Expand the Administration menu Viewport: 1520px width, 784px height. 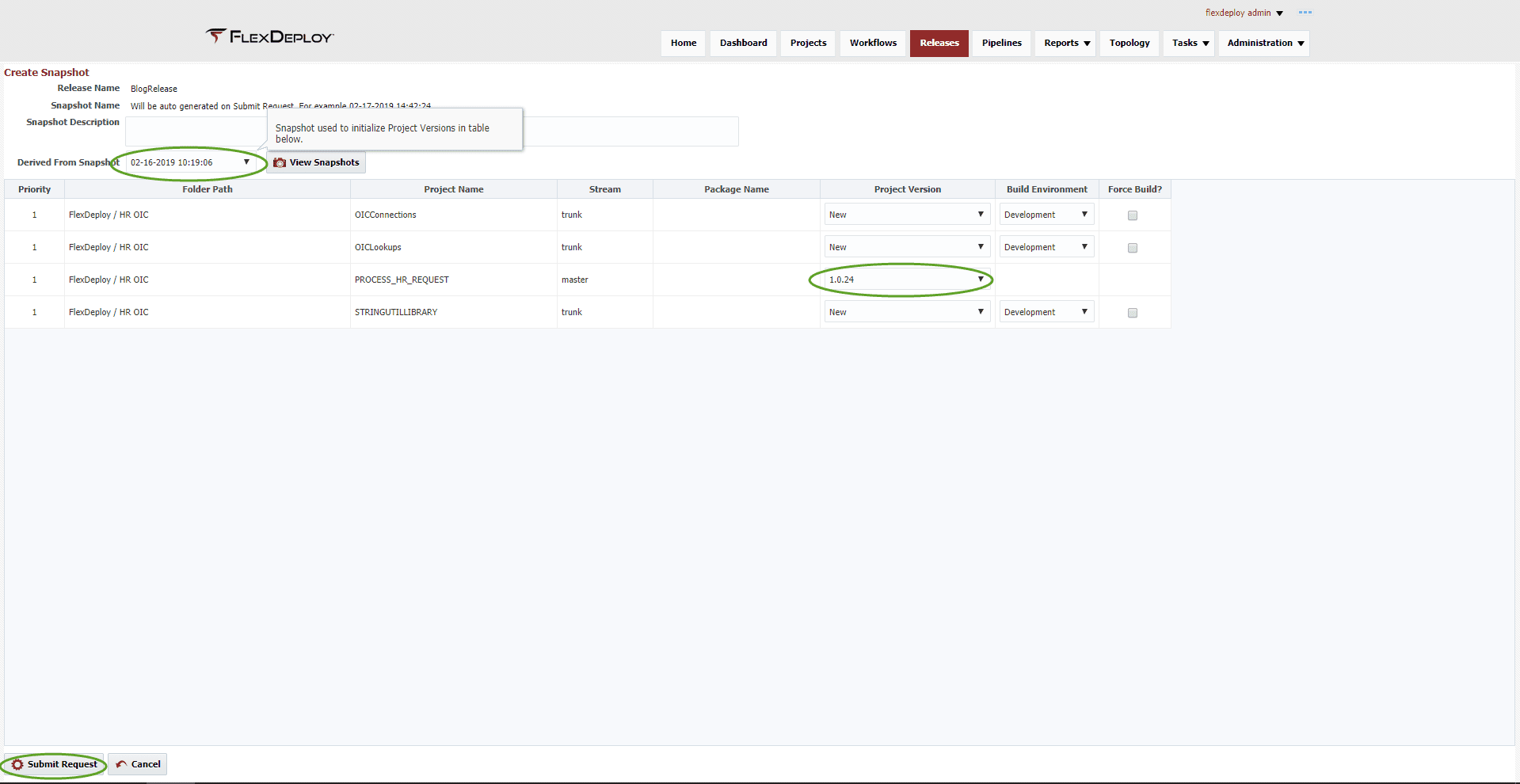point(1264,43)
